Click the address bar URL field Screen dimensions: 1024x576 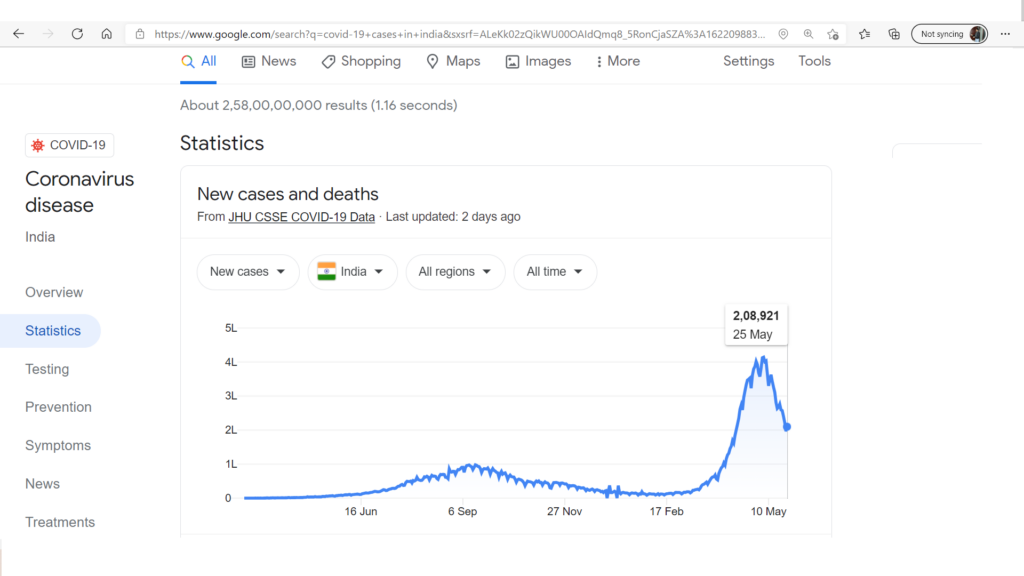tap(459, 34)
